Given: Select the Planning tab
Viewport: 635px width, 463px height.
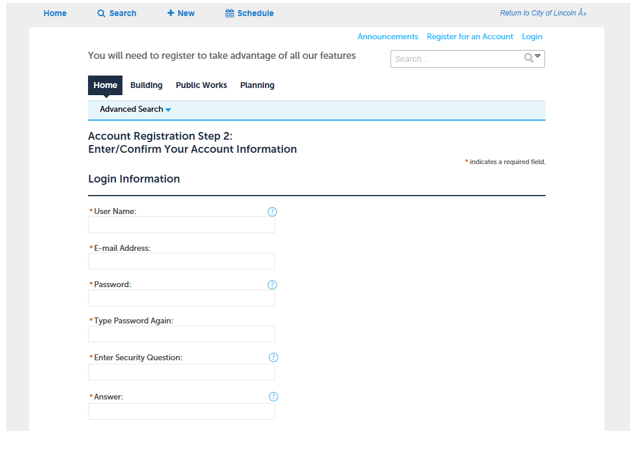Looking at the screenshot, I should (x=257, y=86).
